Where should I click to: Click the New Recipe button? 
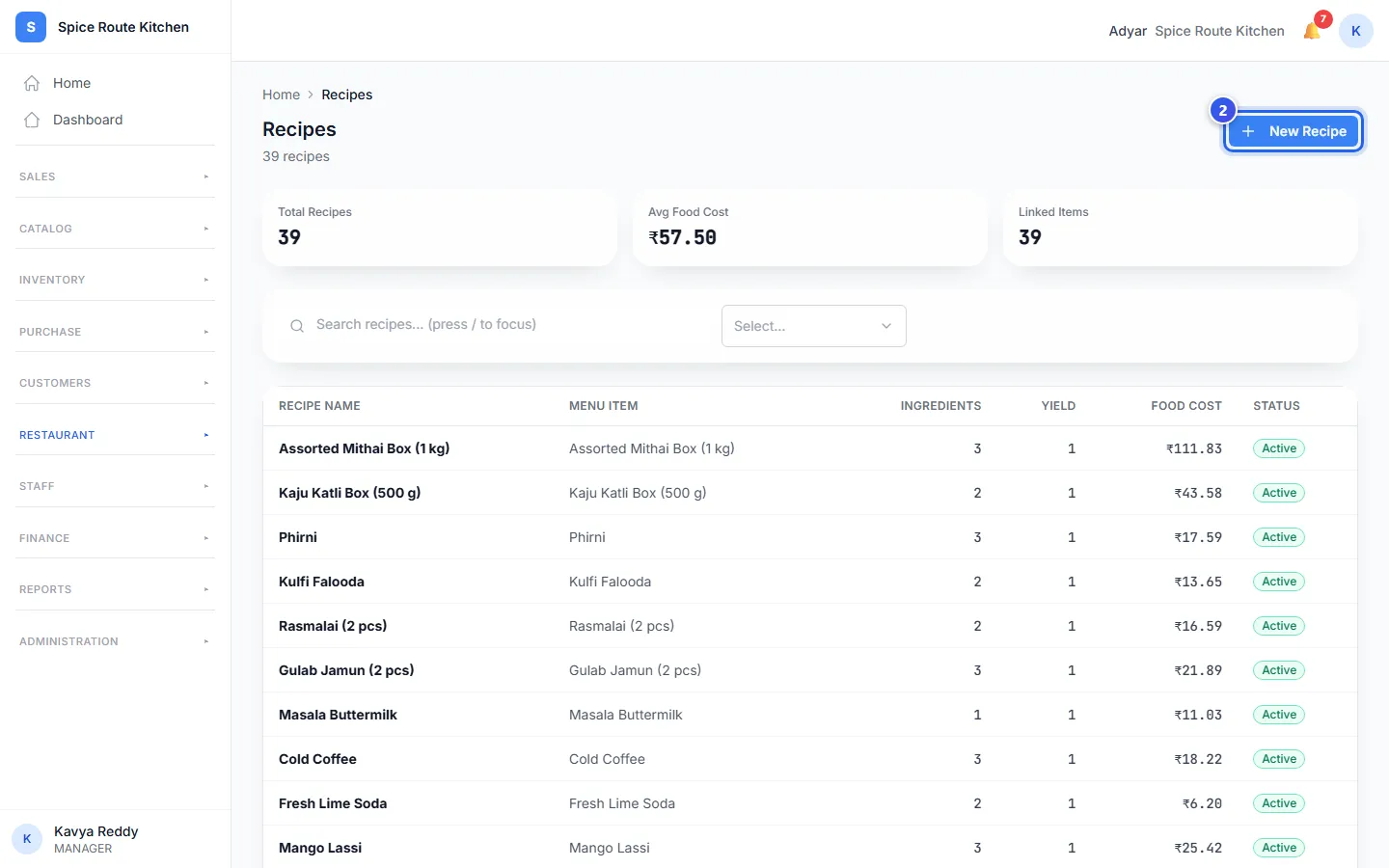pos(1293,131)
